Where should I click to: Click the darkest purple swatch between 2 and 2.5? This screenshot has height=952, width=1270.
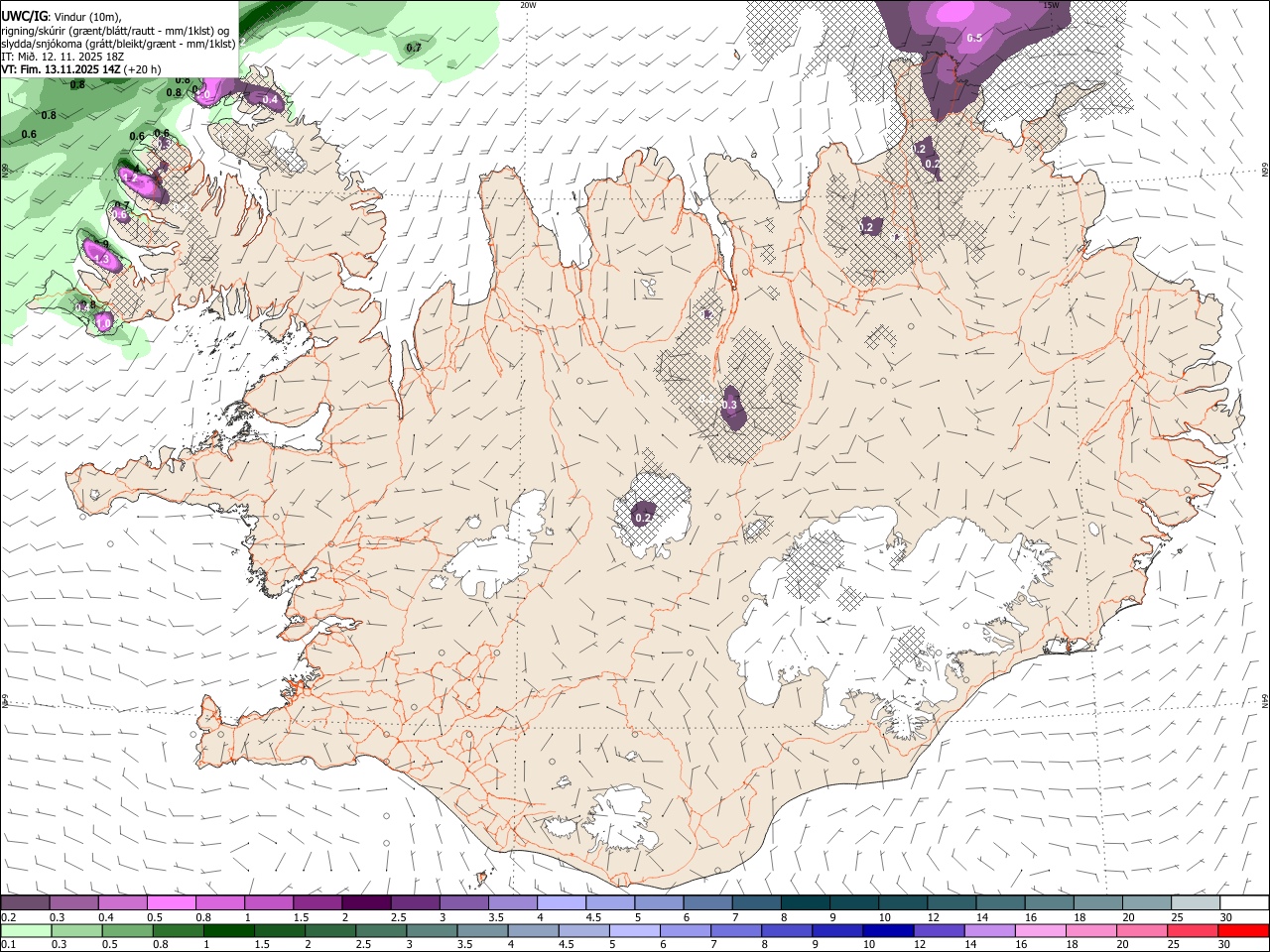click(366, 903)
